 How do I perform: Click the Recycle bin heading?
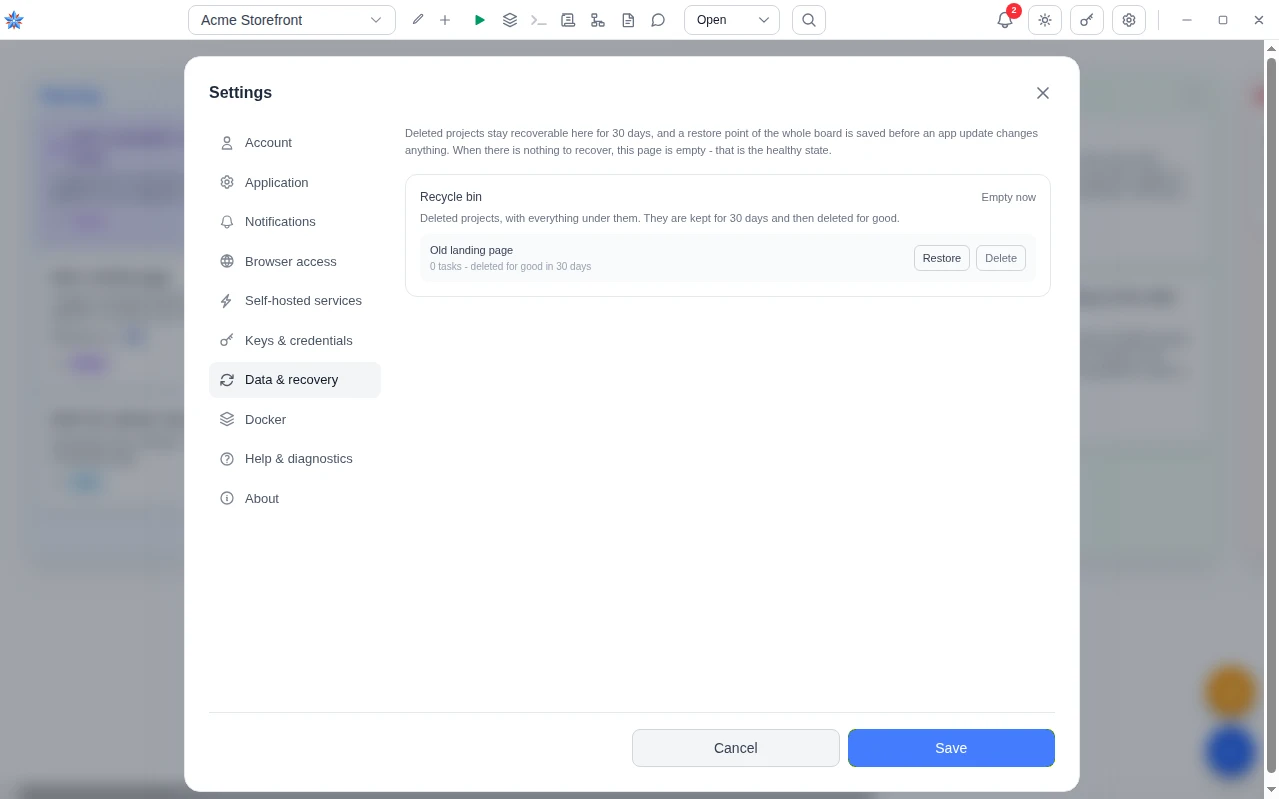(451, 197)
